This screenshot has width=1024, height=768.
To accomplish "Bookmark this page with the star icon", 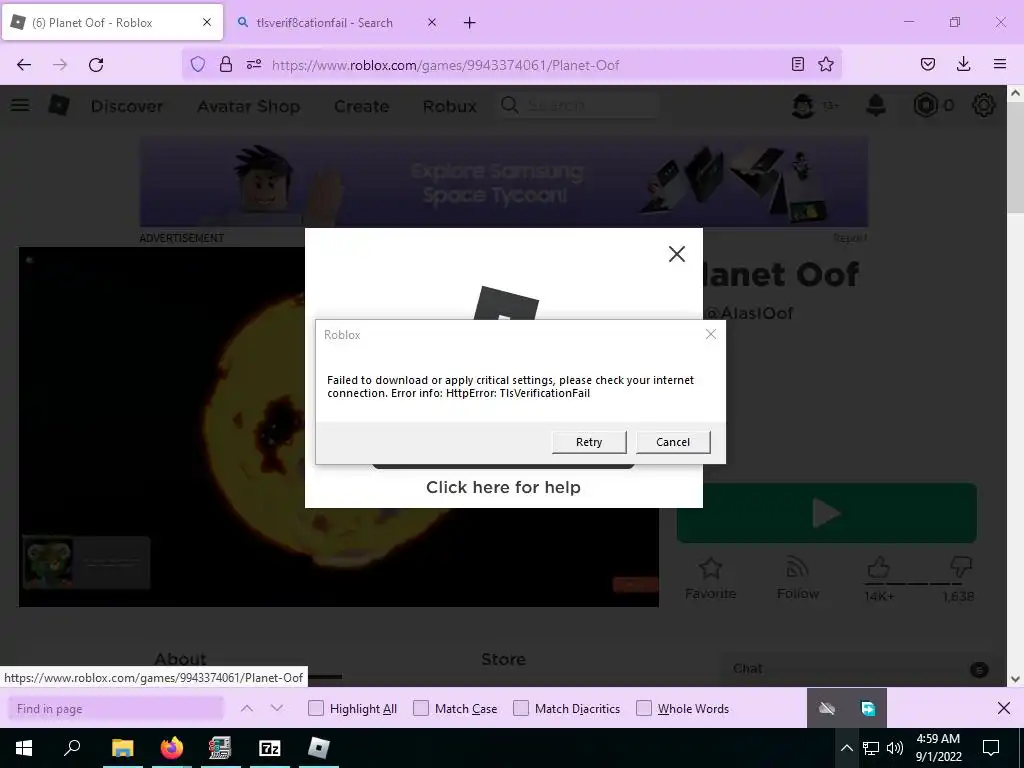I will click(x=826, y=64).
